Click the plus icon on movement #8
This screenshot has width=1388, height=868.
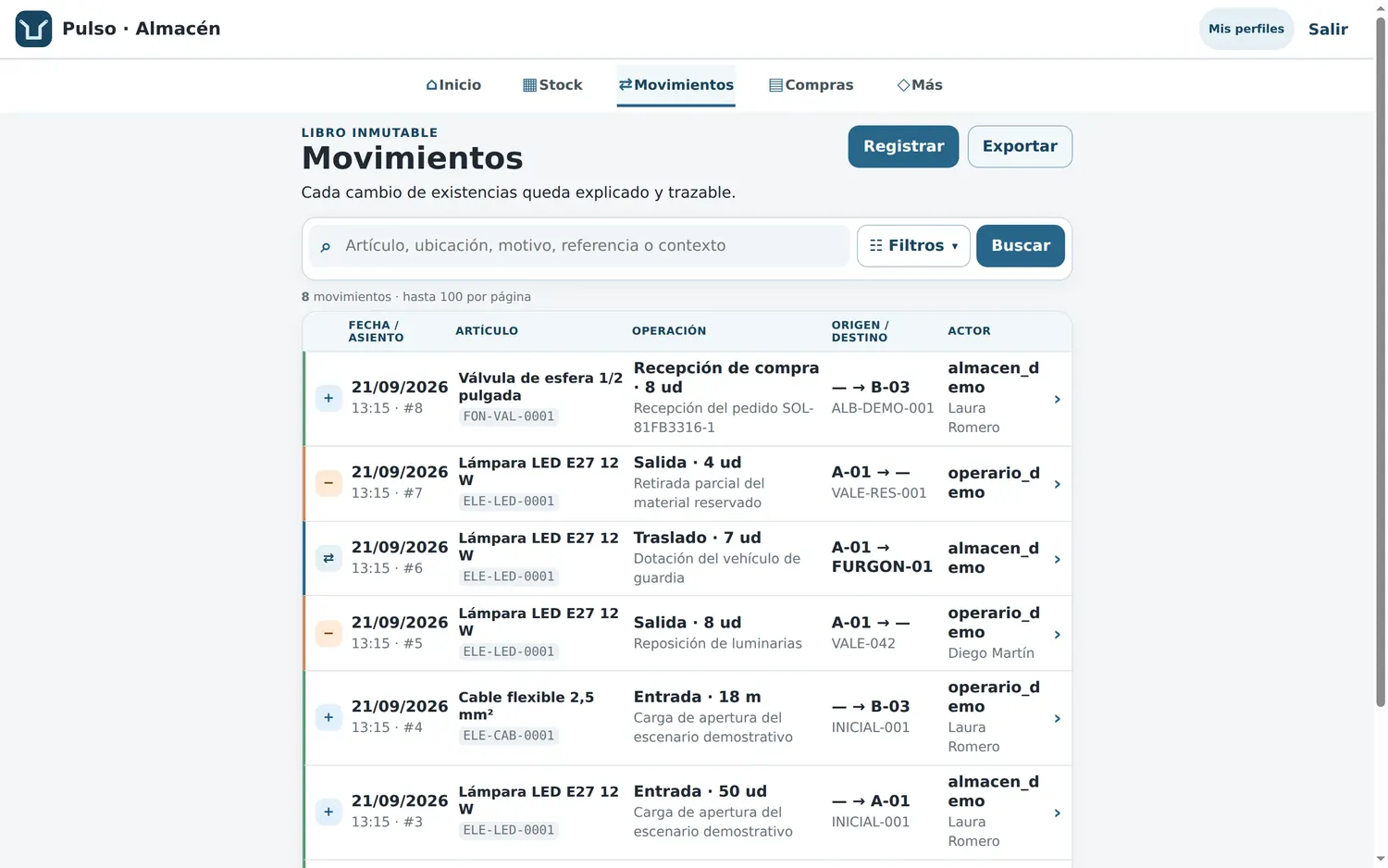328,399
